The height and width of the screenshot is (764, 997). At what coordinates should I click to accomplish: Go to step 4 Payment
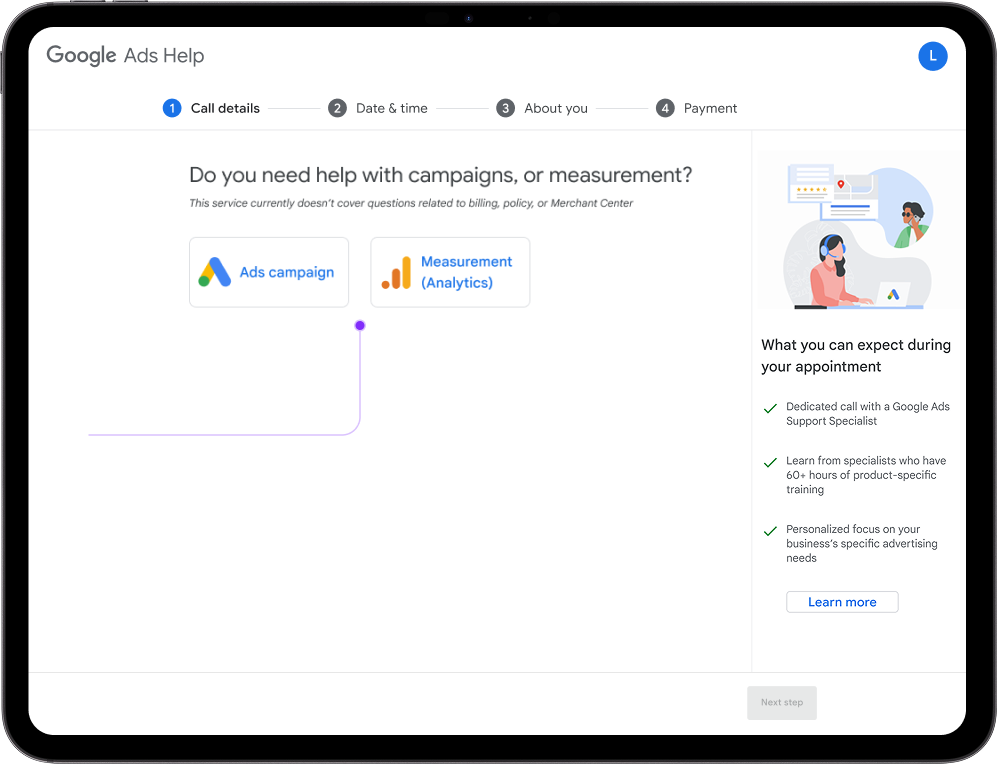tap(696, 108)
